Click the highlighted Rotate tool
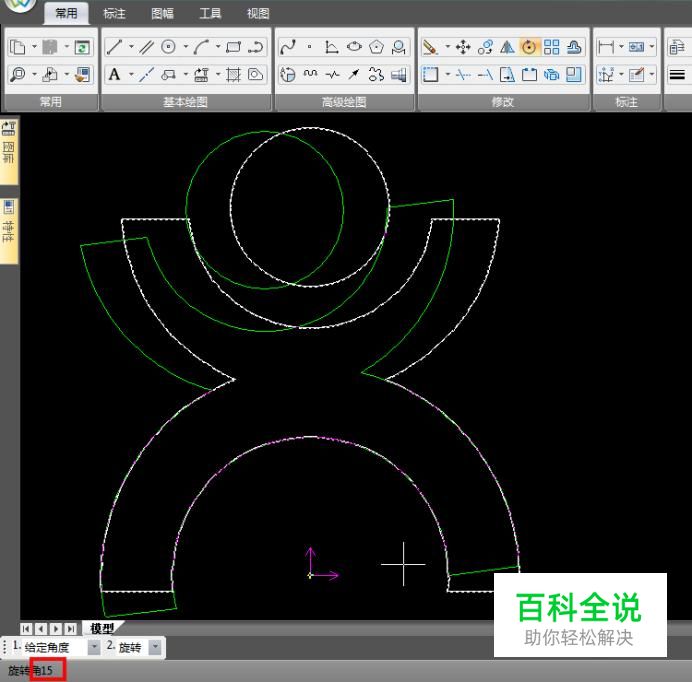 529,47
